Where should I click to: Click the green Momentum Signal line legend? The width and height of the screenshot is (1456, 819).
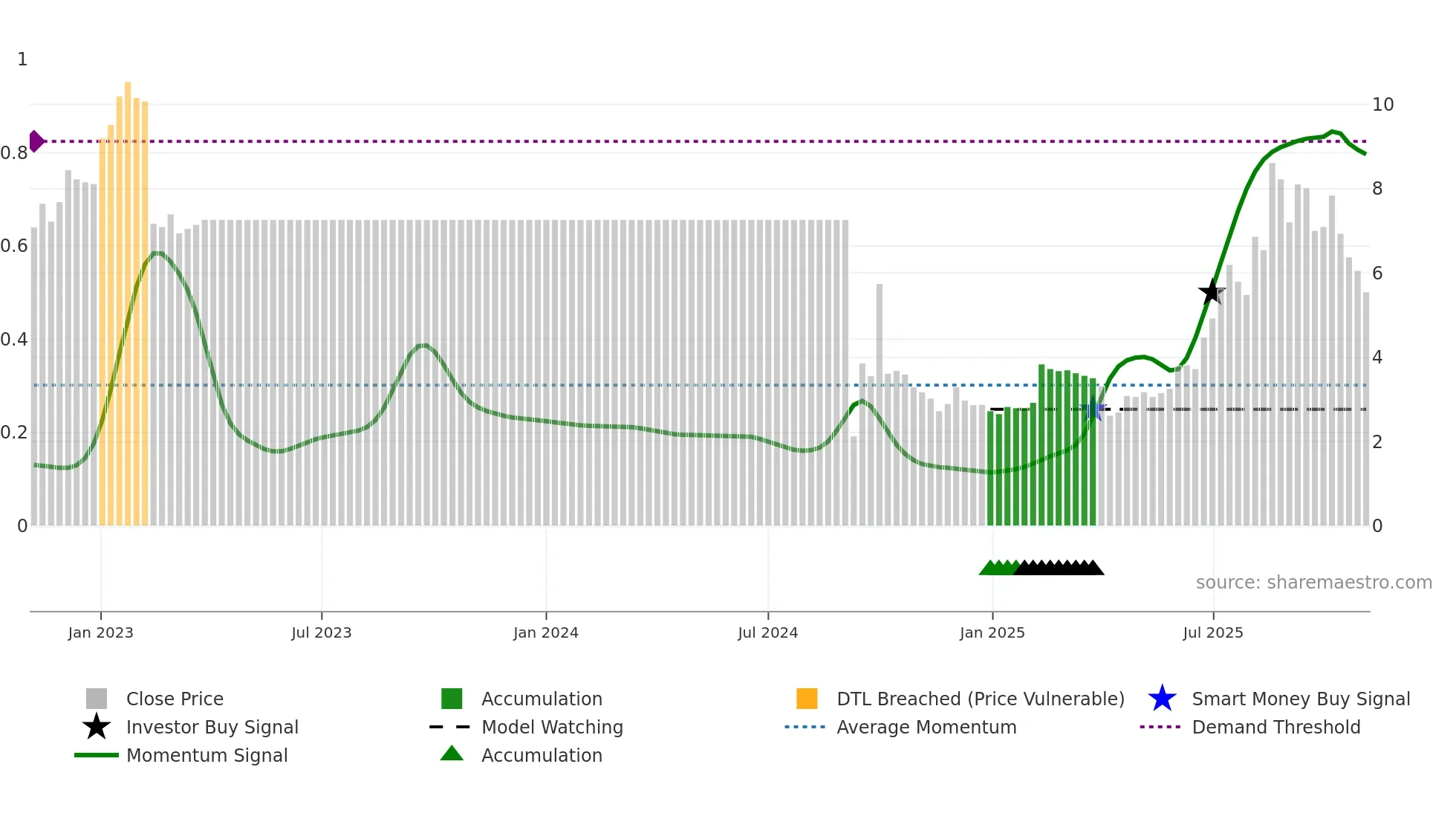point(97,755)
